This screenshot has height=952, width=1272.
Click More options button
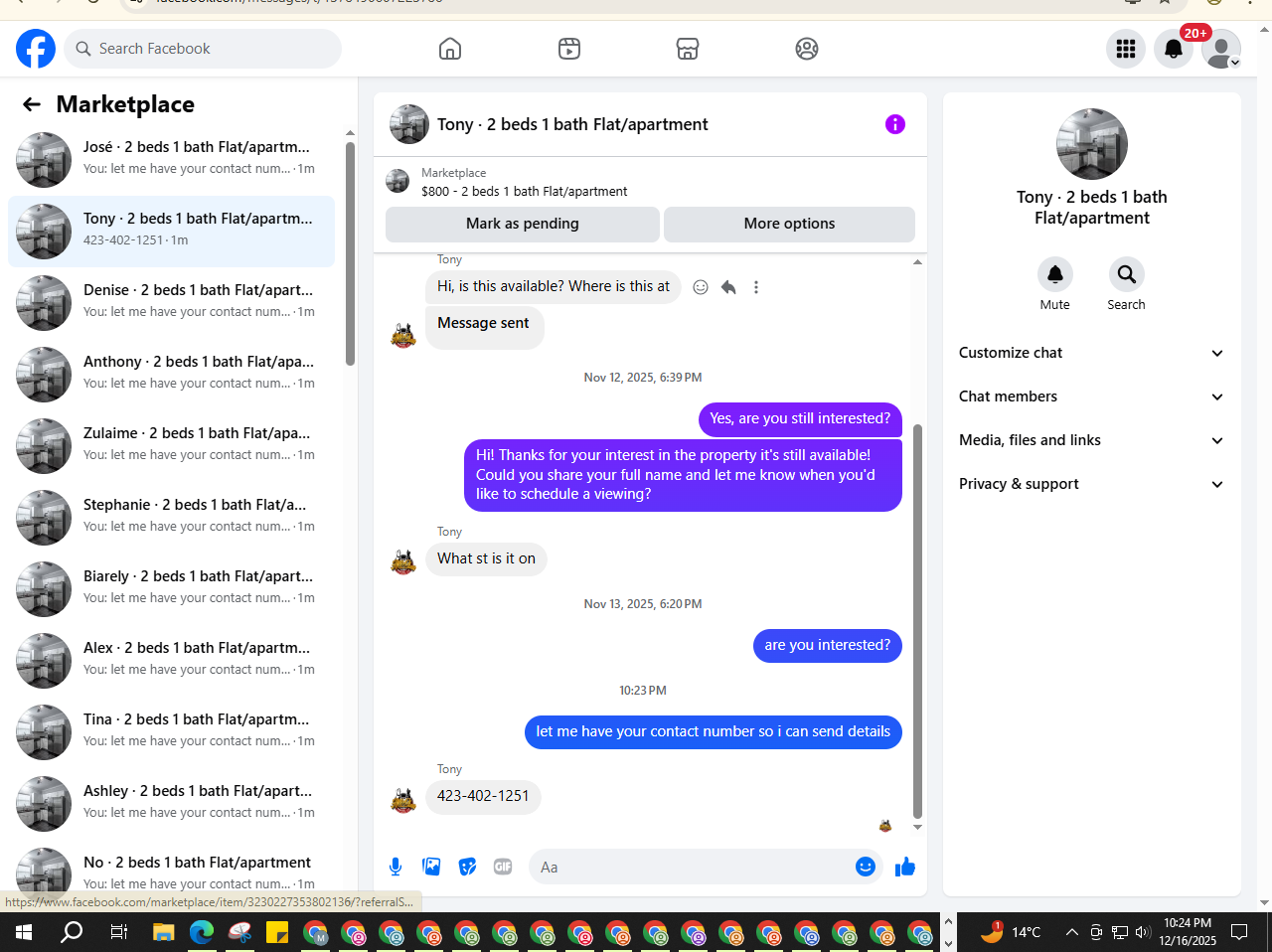point(789,224)
